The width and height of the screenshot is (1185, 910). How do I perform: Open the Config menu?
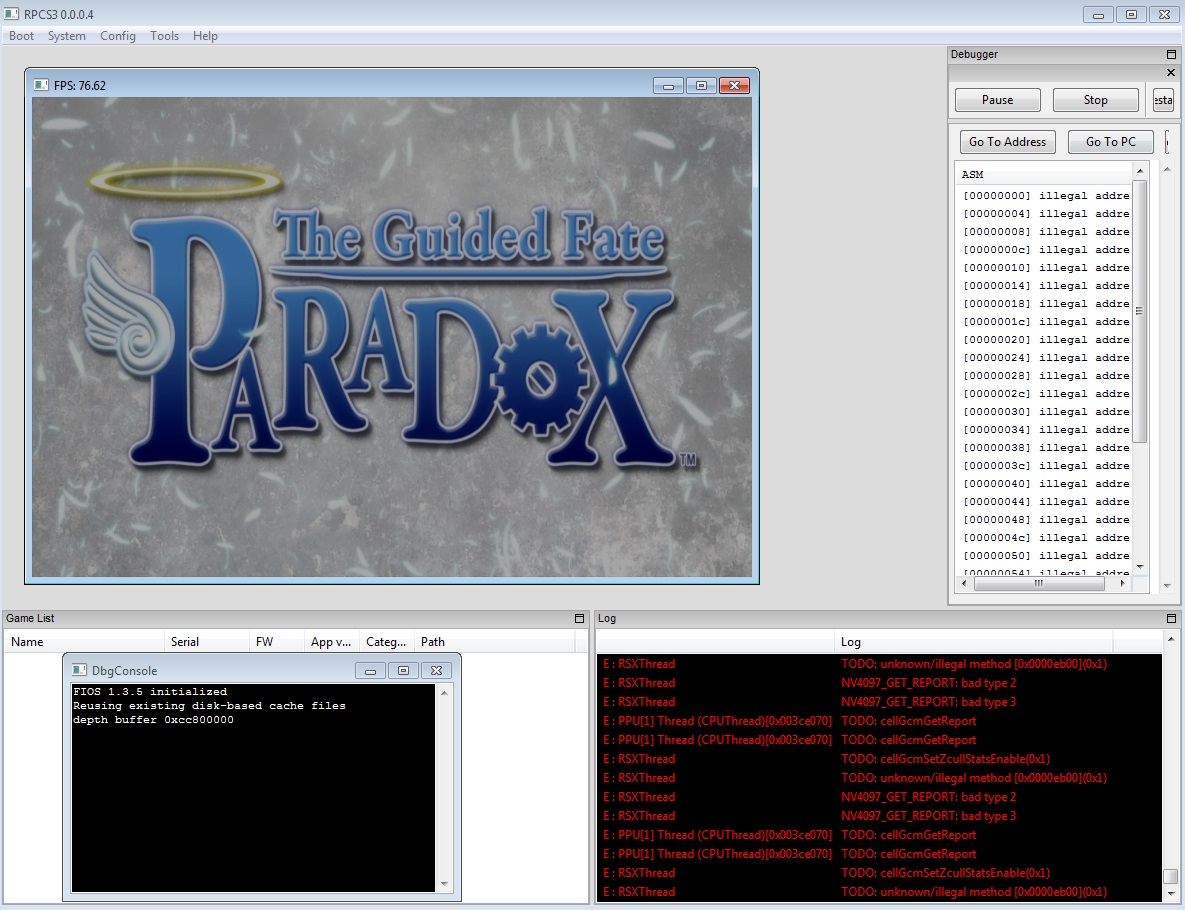(x=118, y=36)
